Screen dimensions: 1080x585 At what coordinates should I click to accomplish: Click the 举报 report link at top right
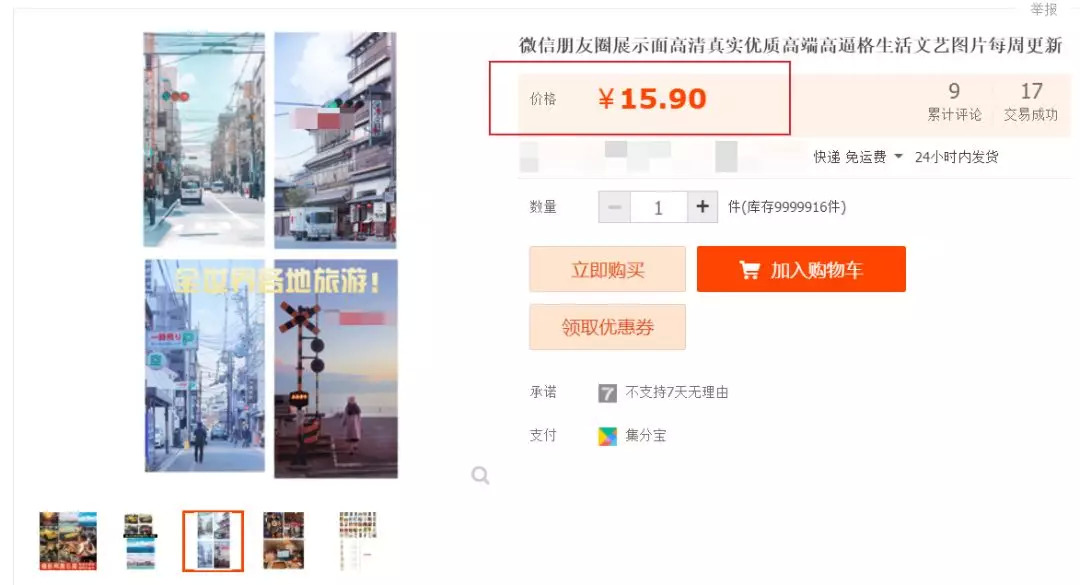[1043, 10]
